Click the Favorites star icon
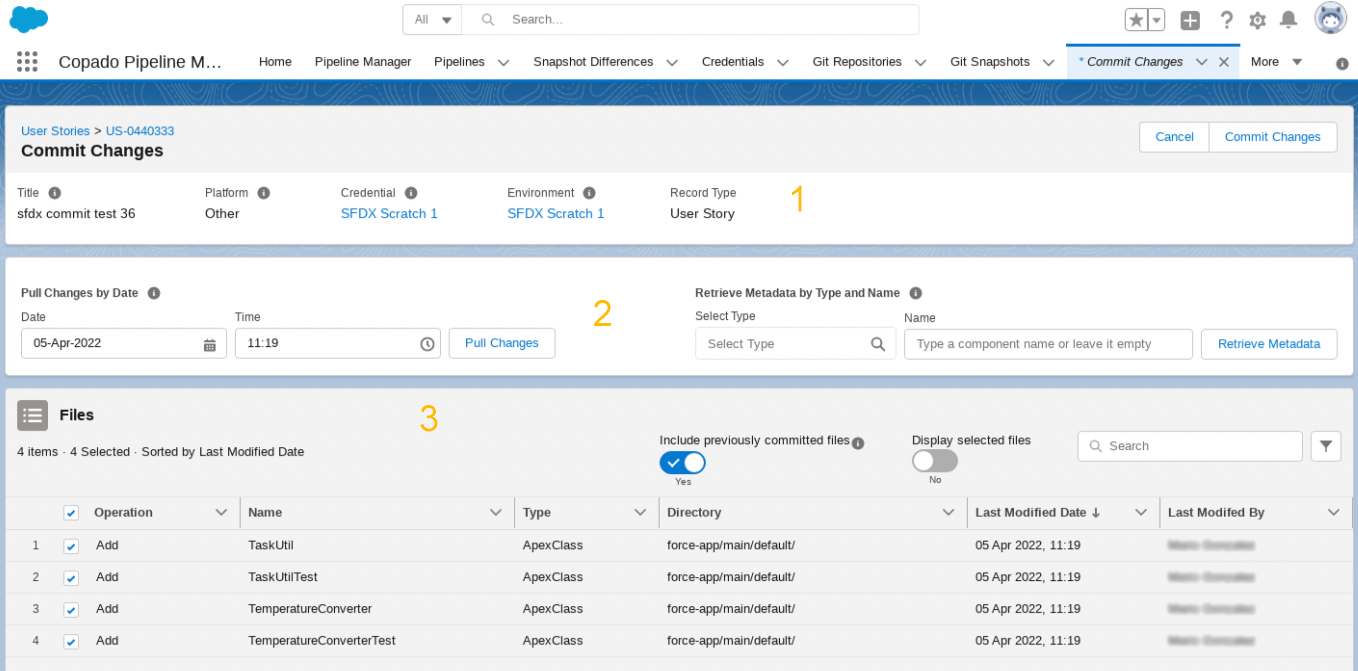The image size is (1358, 671). click(1136, 20)
